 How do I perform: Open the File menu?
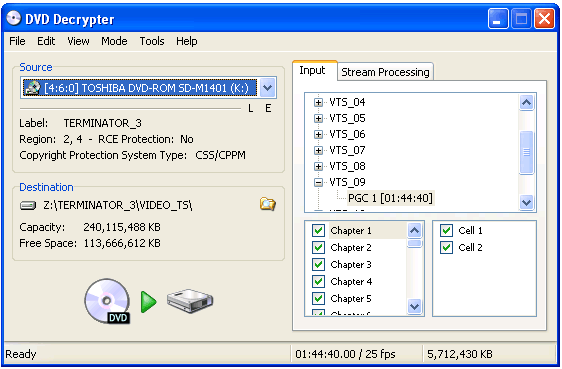(x=17, y=41)
